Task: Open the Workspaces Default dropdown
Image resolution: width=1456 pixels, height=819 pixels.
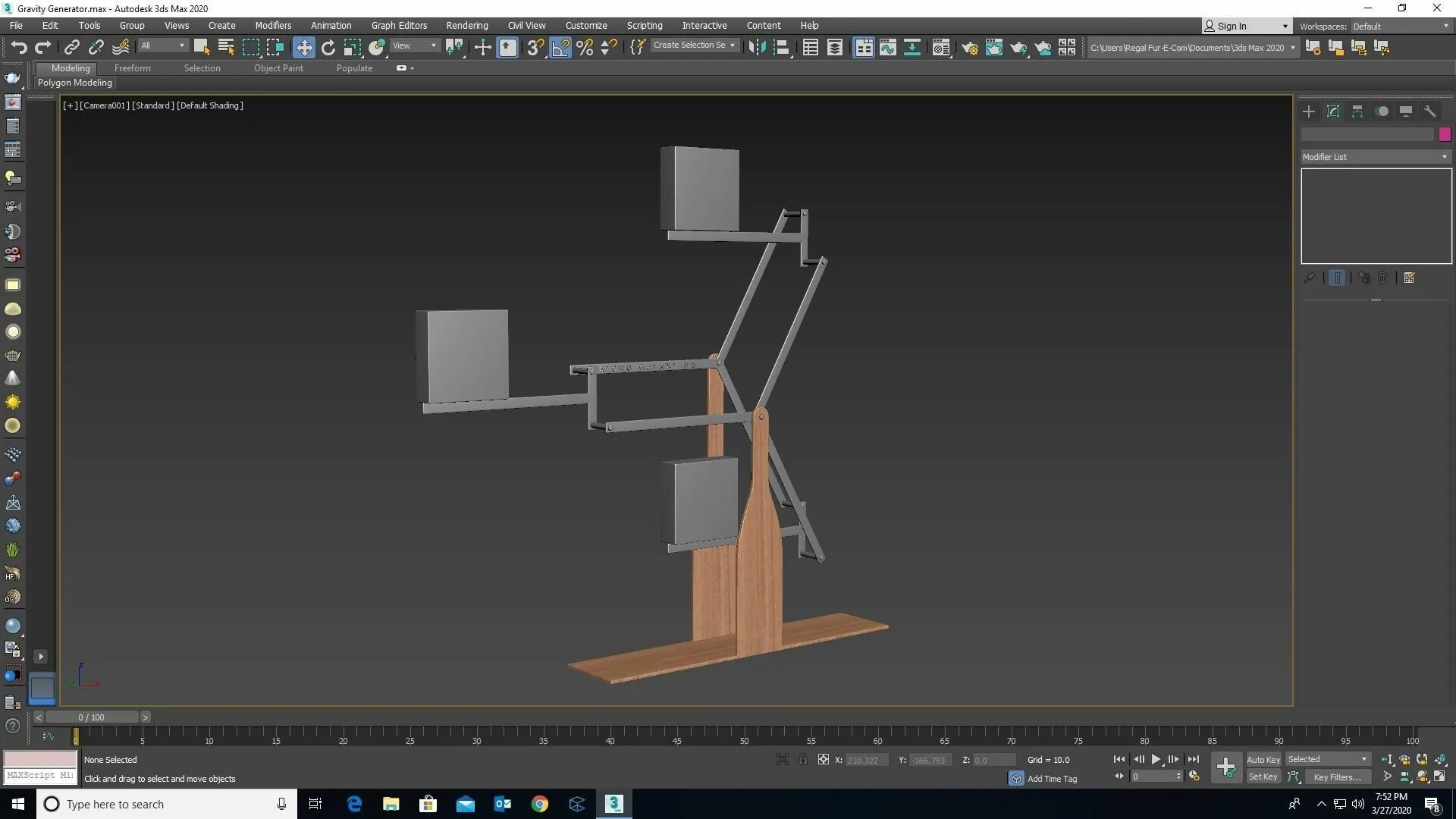Action: [1400, 26]
